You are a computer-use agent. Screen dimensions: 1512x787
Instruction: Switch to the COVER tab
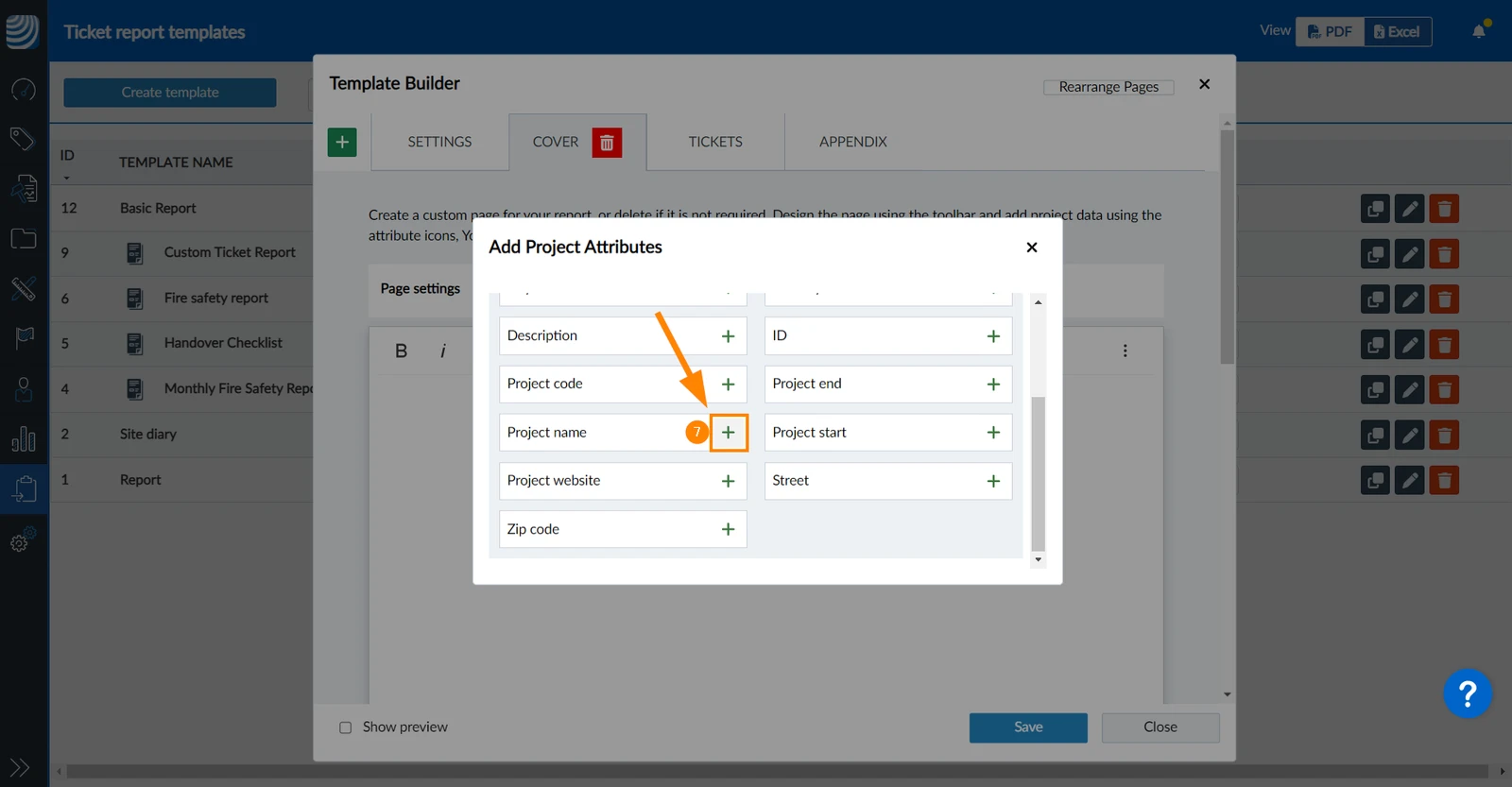click(556, 142)
